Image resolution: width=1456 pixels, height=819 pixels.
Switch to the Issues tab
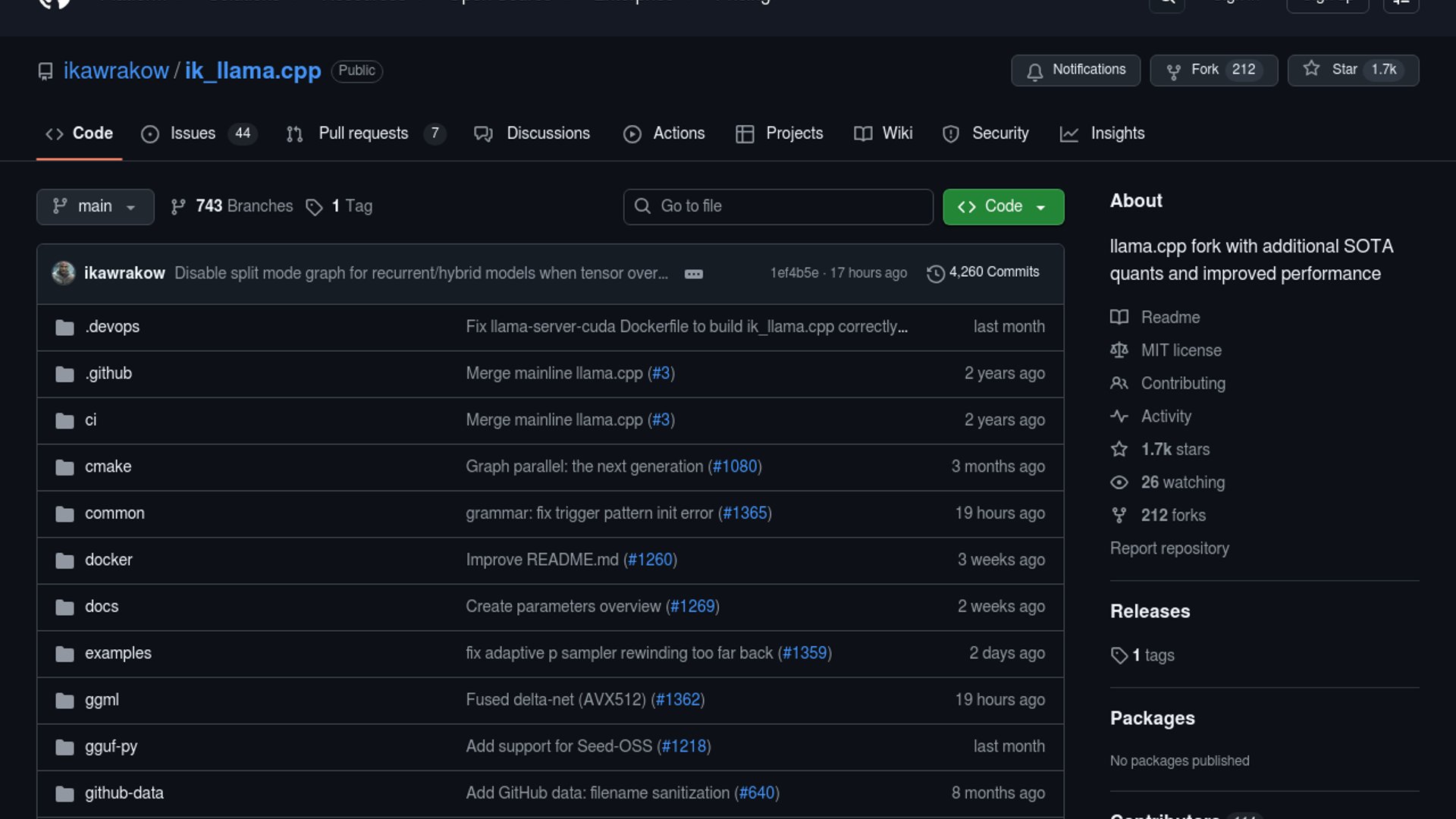pos(192,133)
